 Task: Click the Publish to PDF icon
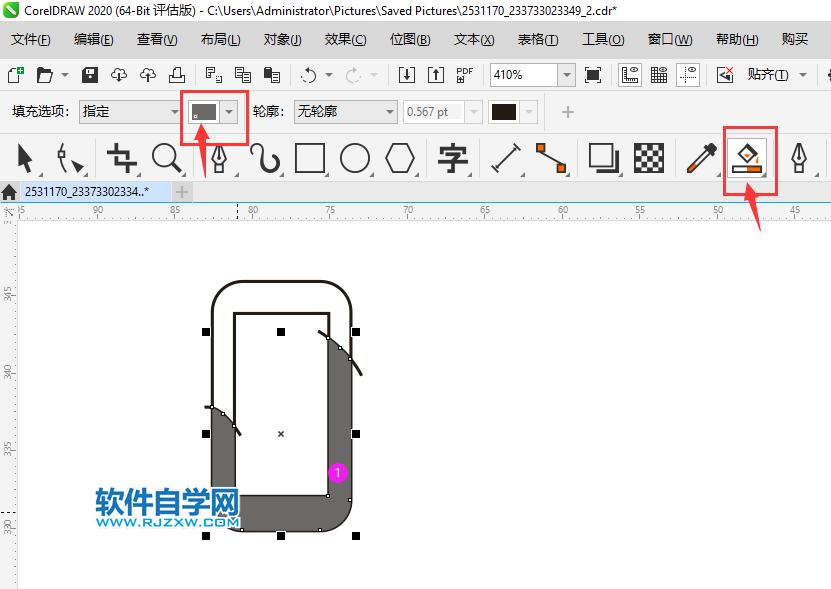click(464, 75)
